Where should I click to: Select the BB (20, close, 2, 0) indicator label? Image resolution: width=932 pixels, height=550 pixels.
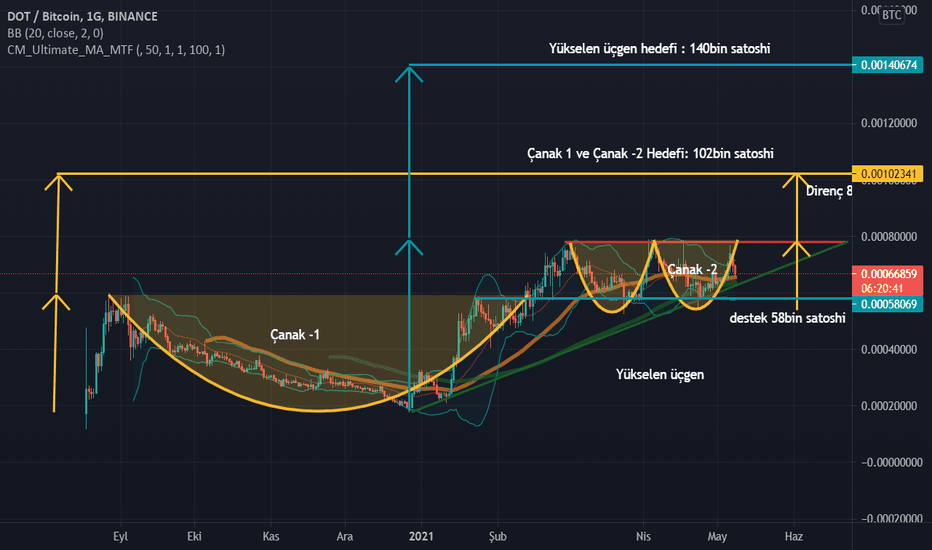55,33
